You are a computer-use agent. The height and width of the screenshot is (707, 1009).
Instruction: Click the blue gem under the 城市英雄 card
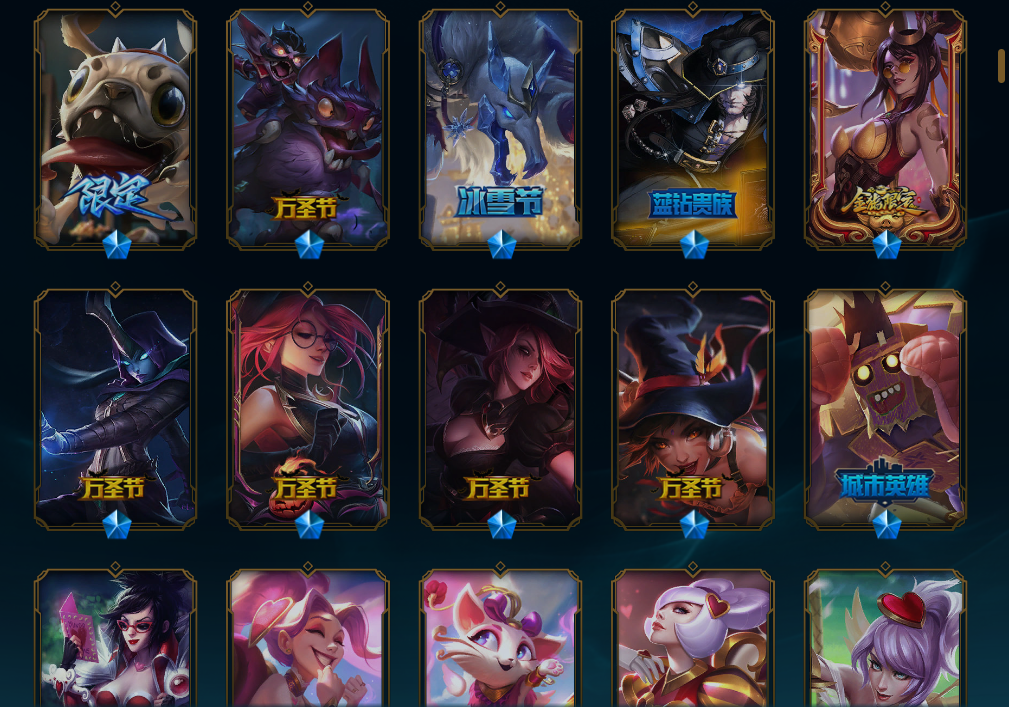pyautogui.click(x=886, y=525)
